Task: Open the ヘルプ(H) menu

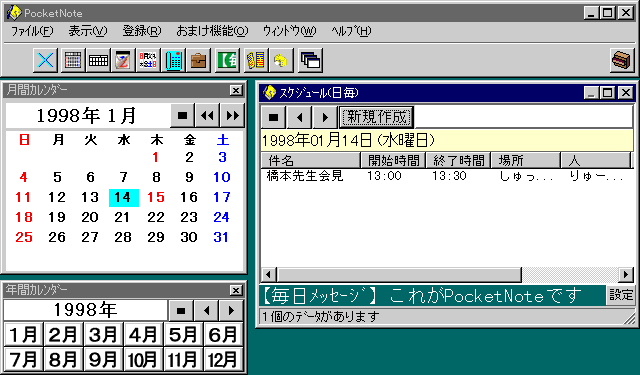Action: 351,31
